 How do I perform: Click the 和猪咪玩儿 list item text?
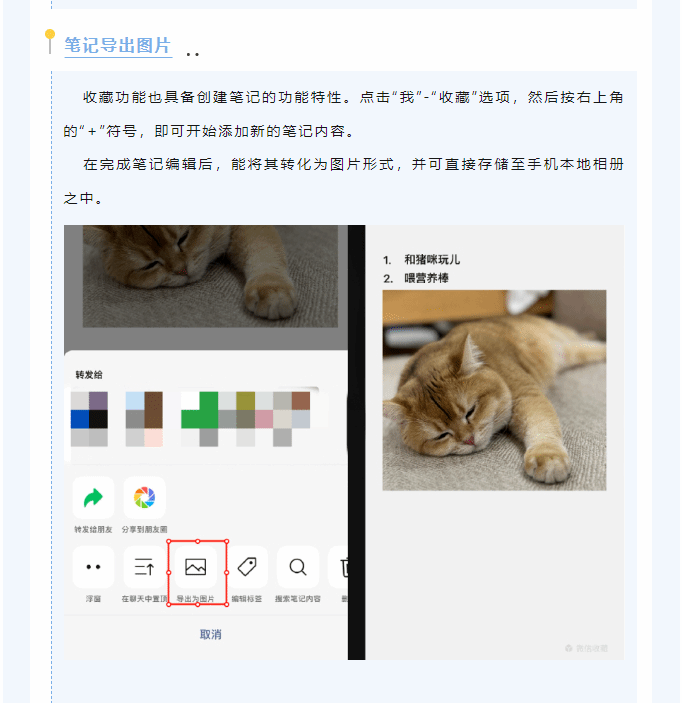tap(432, 260)
